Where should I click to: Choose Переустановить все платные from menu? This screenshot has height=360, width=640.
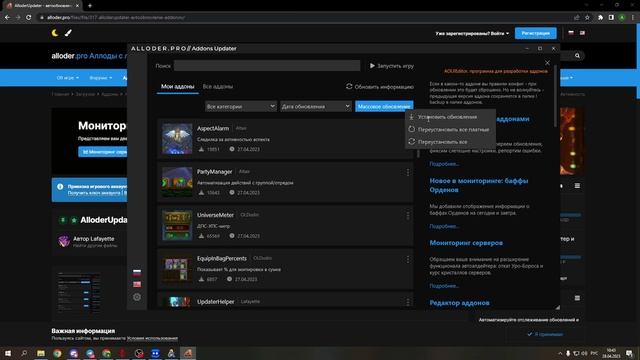tap(450, 129)
